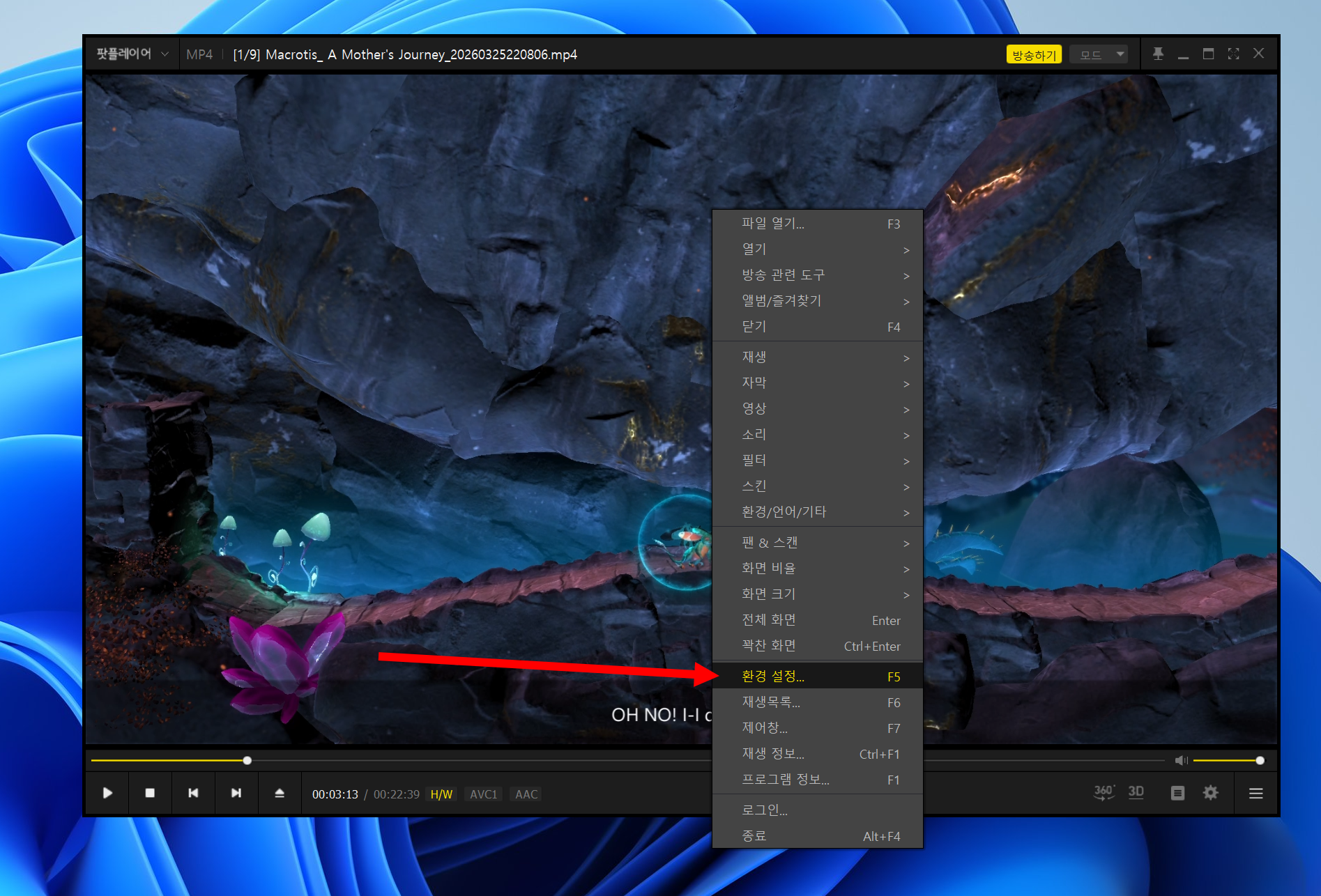Mute the audio via speaker icon
This screenshot has height=896, width=1321.
point(1181,760)
